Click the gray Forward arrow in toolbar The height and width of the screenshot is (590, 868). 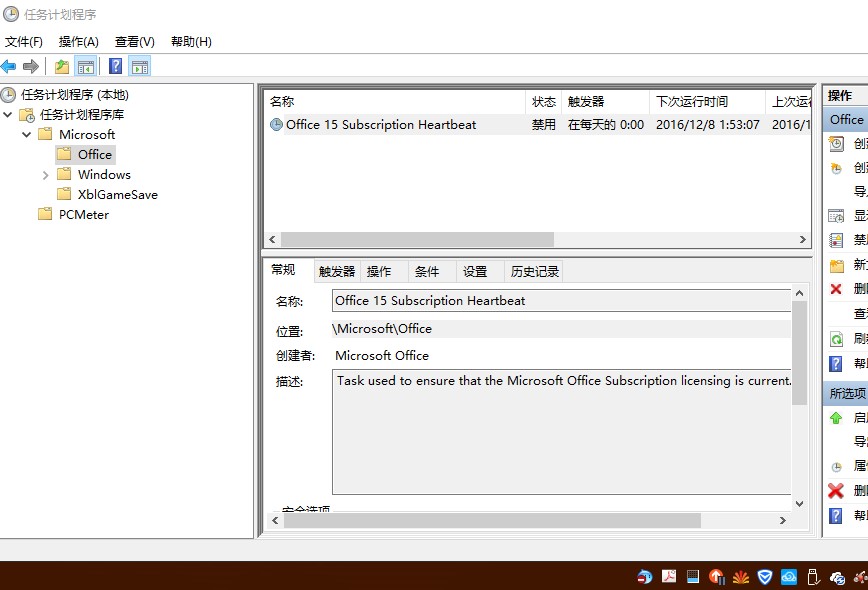(x=30, y=67)
